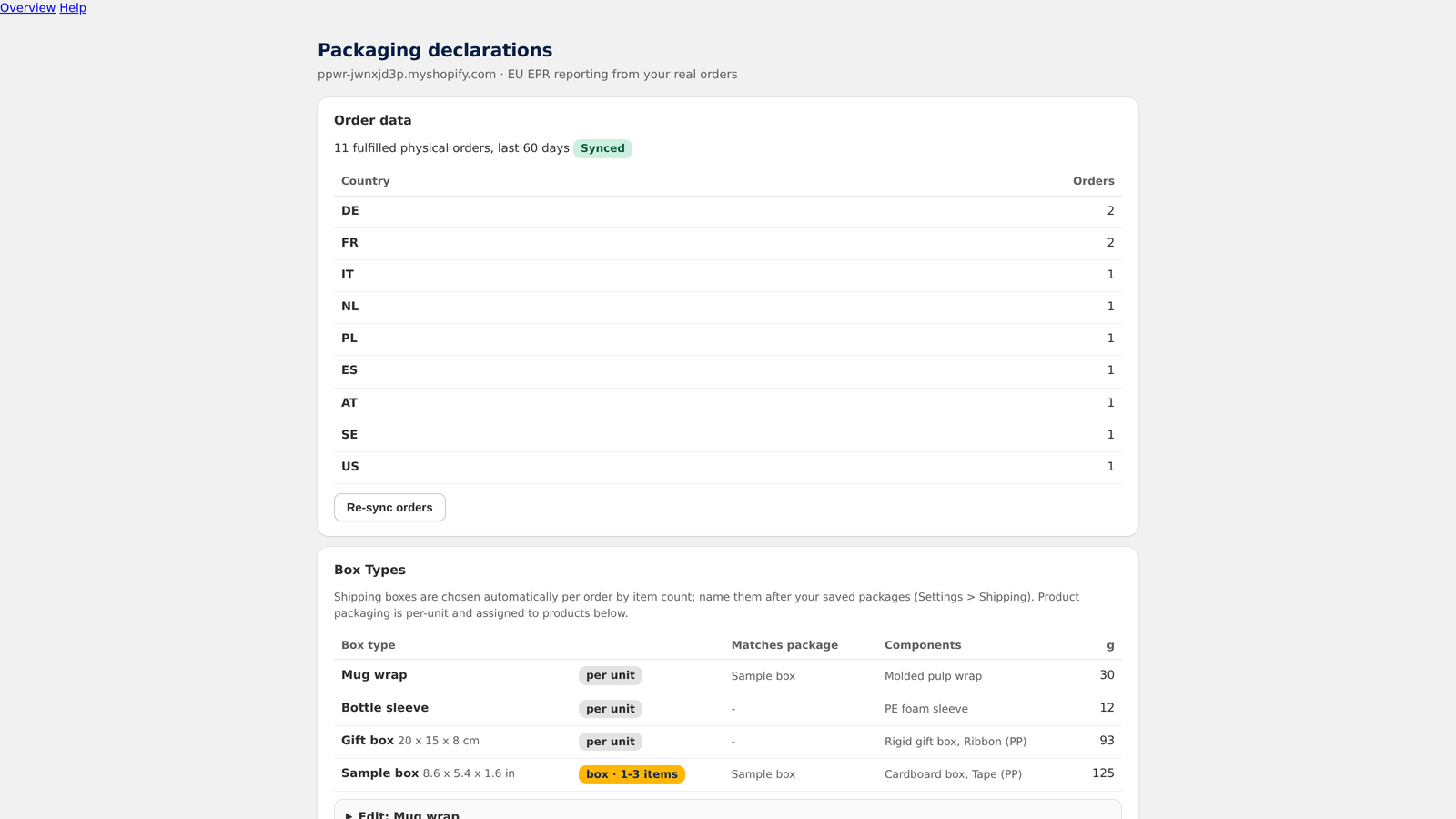The image size is (1456, 819).
Task: Open the Overview link
Action: point(27,8)
